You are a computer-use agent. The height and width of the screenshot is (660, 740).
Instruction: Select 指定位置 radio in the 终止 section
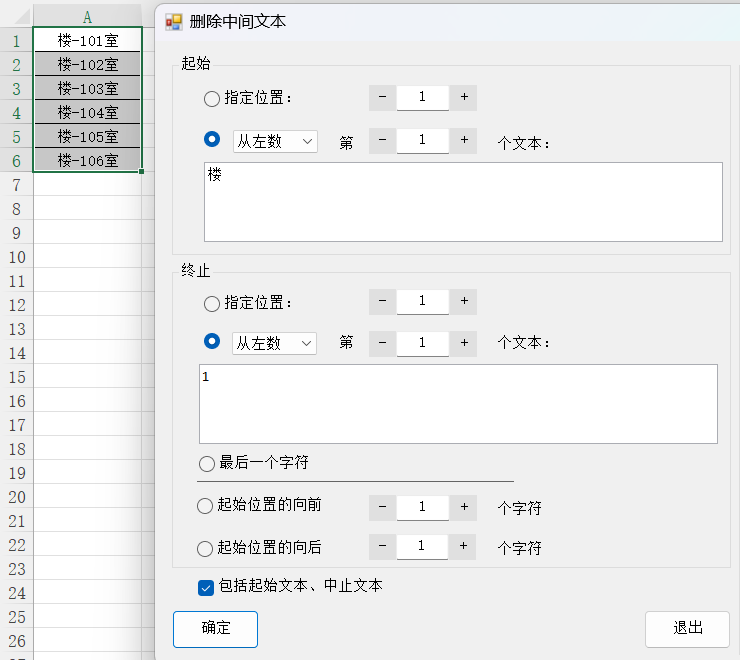click(211, 302)
